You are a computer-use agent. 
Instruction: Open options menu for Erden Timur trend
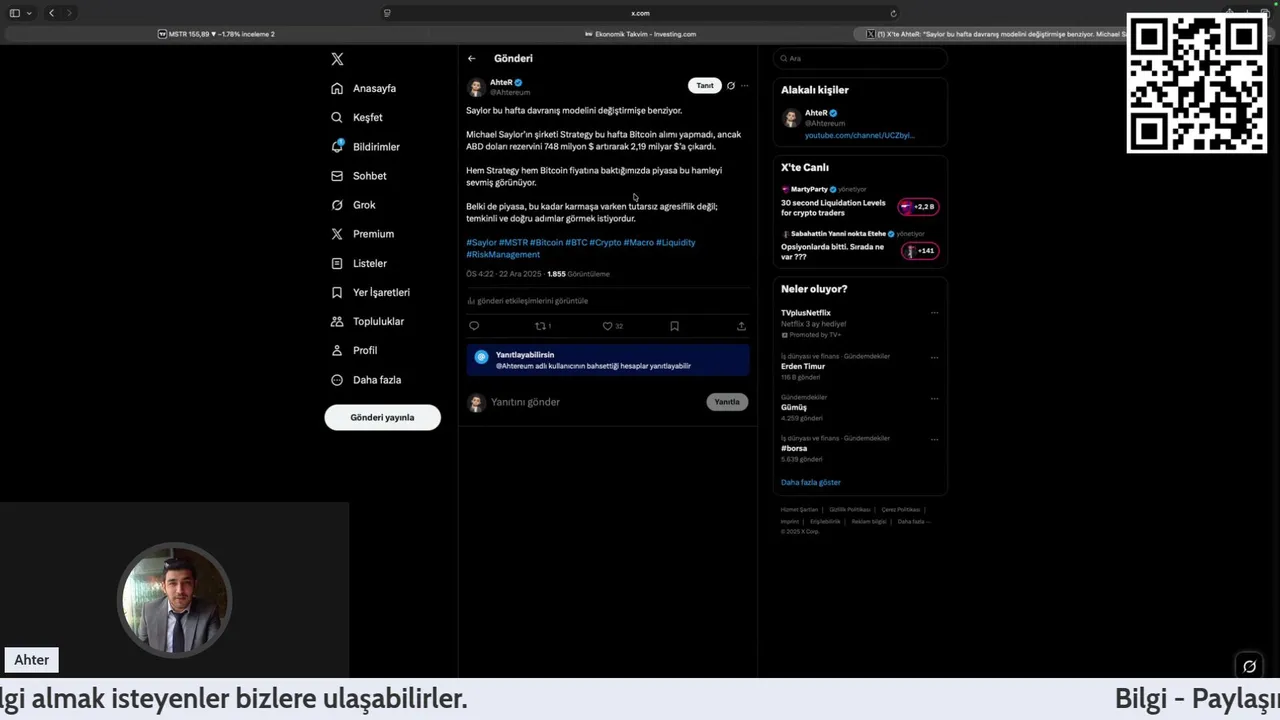[934, 357]
